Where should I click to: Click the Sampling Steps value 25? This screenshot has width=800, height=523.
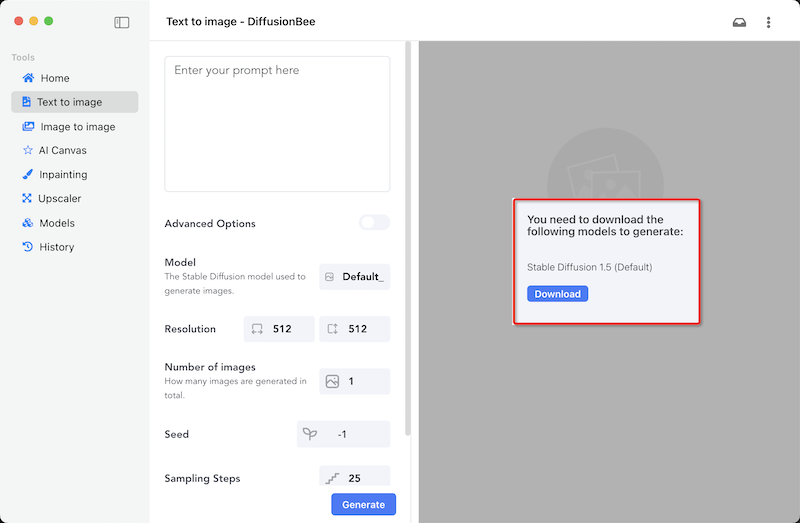pyautogui.click(x=355, y=477)
